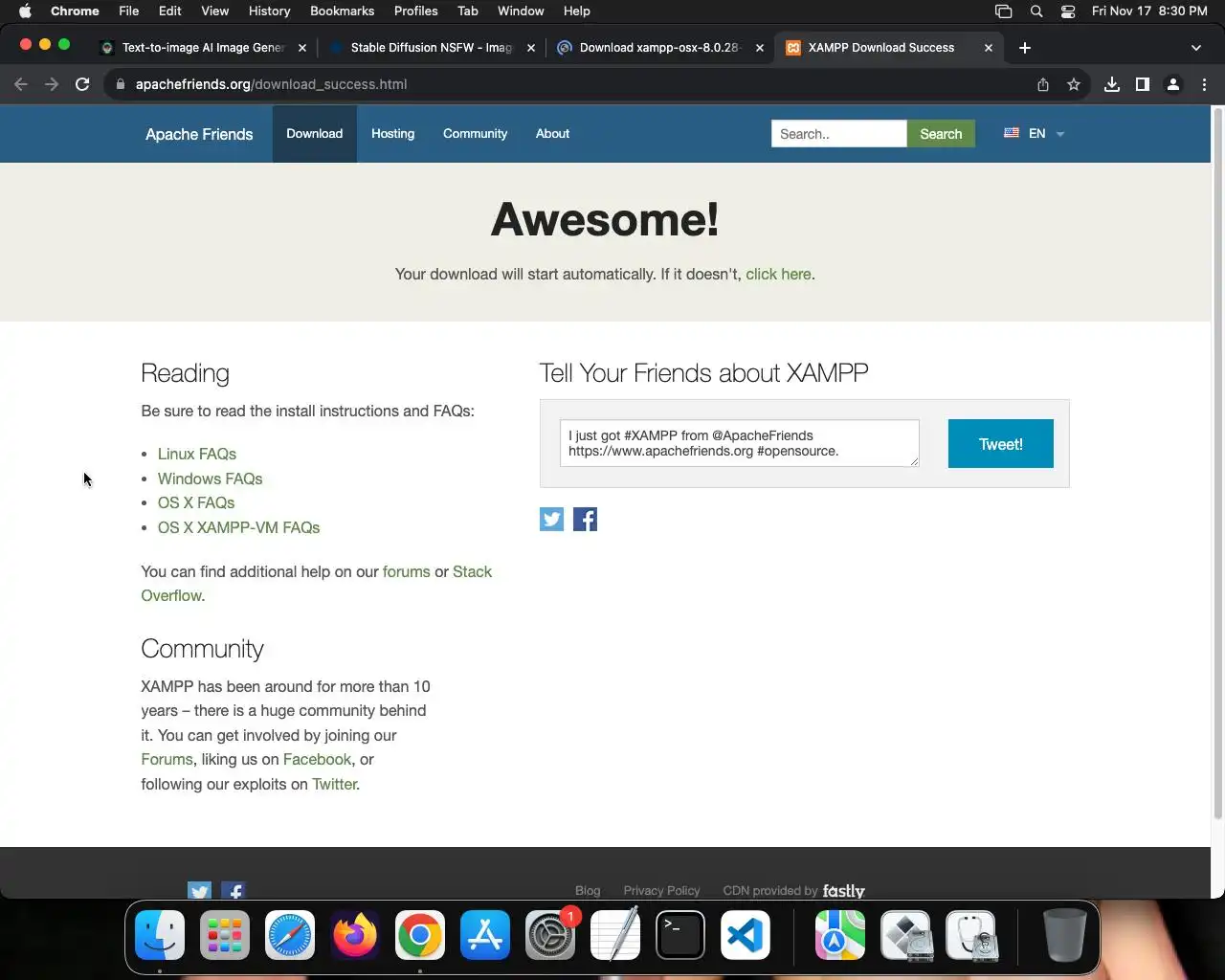
Task: Open TextEdit from the Dock
Action: pos(615,935)
